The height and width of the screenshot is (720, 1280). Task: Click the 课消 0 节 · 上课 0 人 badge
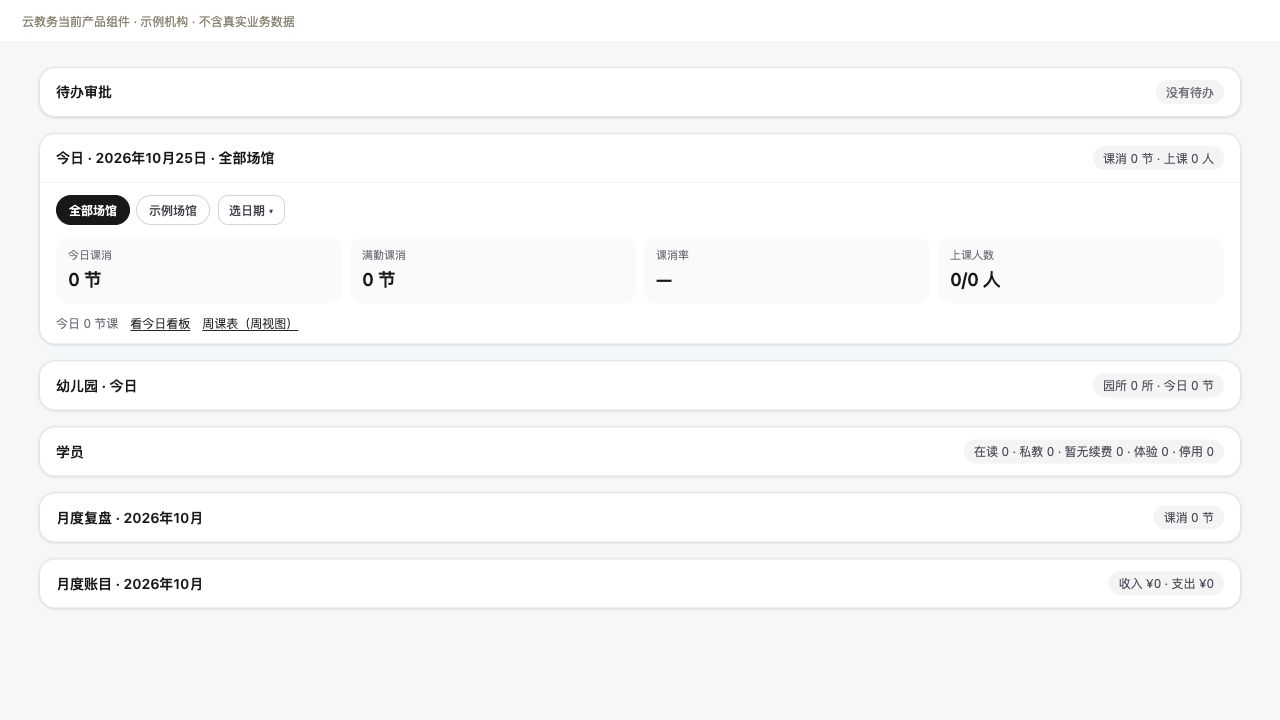point(1158,158)
